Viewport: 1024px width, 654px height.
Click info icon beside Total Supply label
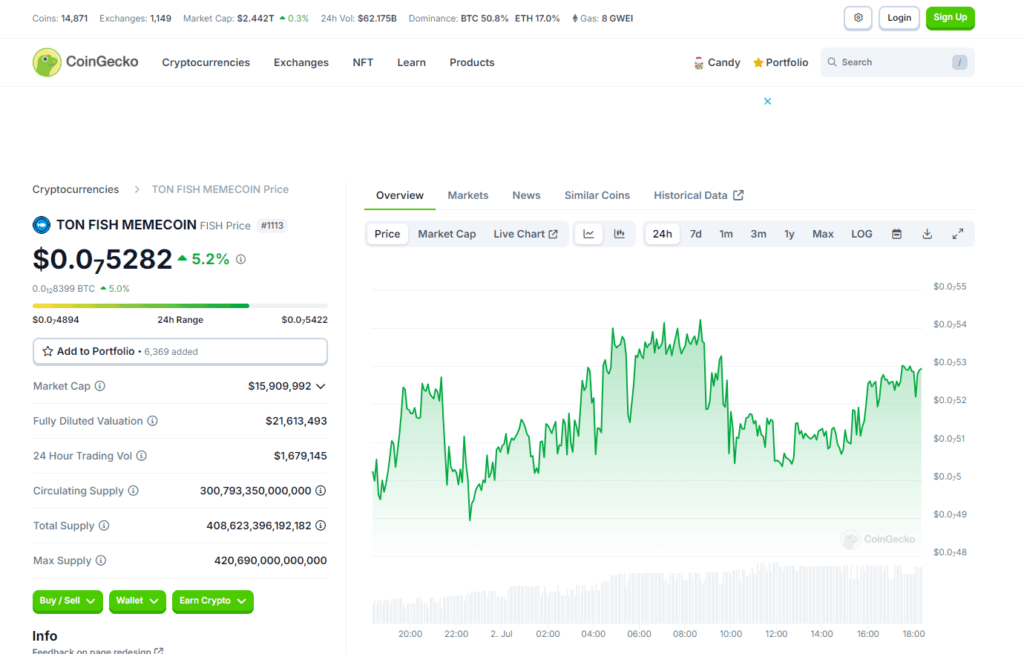point(104,525)
